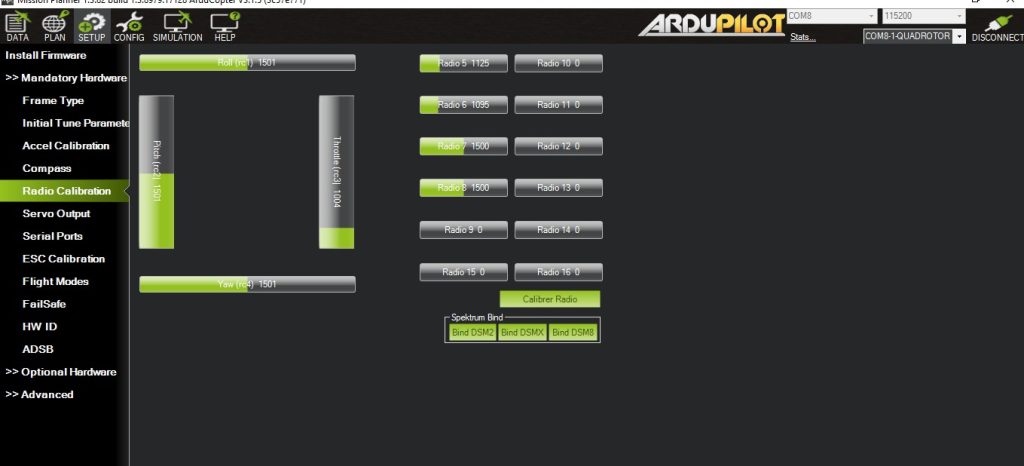Viewport: 1024px width, 466px height.
Task: Open the 115200 baud rate dropdown
Action: [x=923, y=16]
